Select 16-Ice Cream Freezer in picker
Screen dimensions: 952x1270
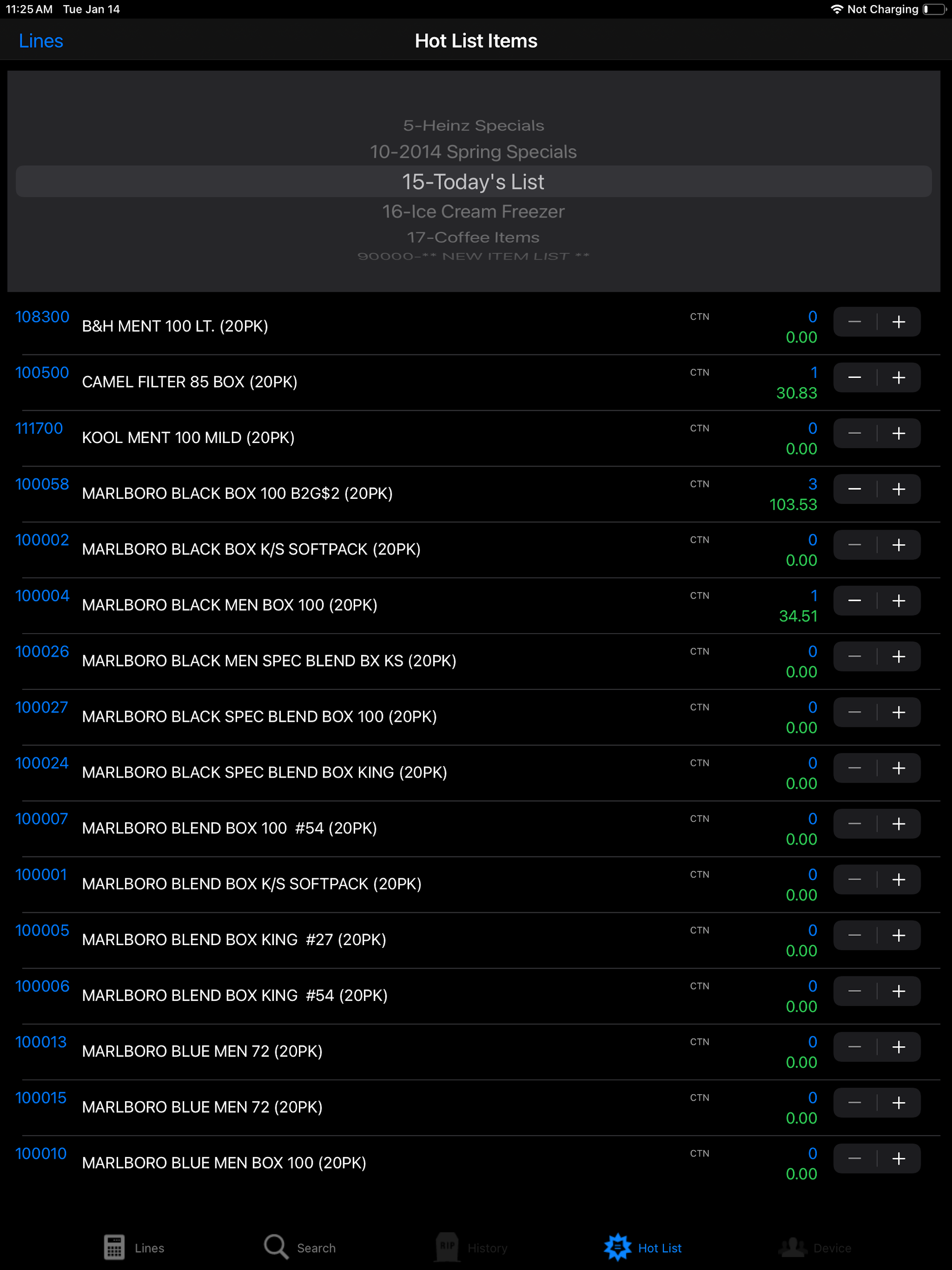click(x=473, y=211)
